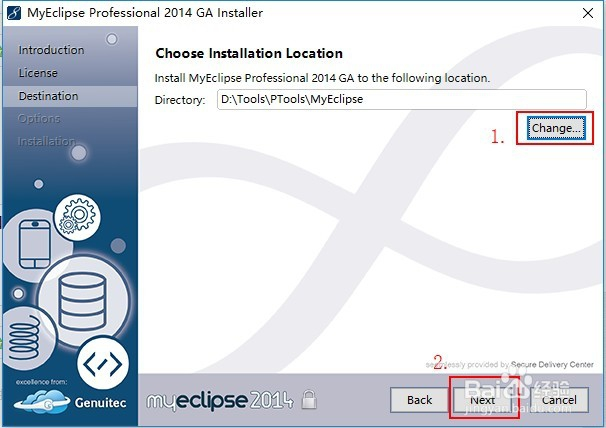Select the Introduction step in sidebar
Viewport: 606px width, 428px height.
pos(51,50)
